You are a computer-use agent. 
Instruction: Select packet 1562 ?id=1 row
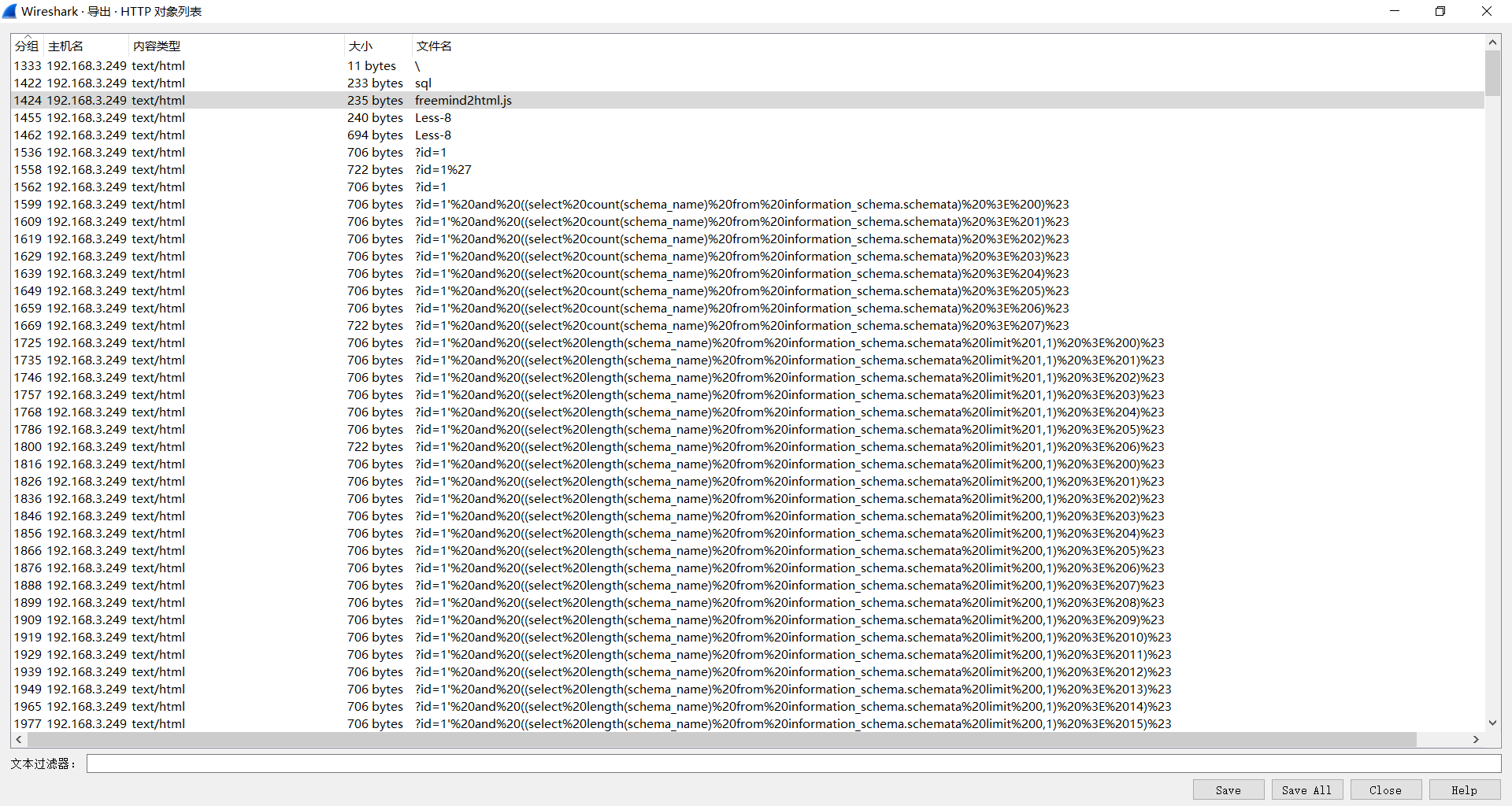(747, 187)
